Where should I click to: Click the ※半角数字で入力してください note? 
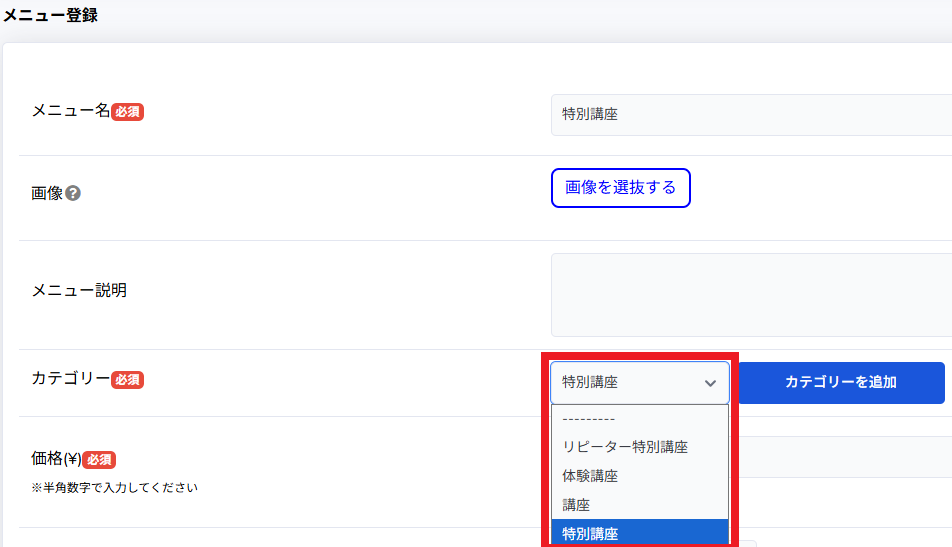point(115,488)
